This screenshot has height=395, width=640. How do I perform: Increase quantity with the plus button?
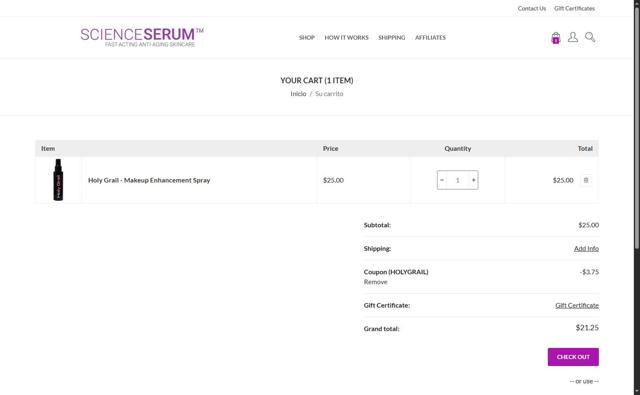(x=473, y=180)
